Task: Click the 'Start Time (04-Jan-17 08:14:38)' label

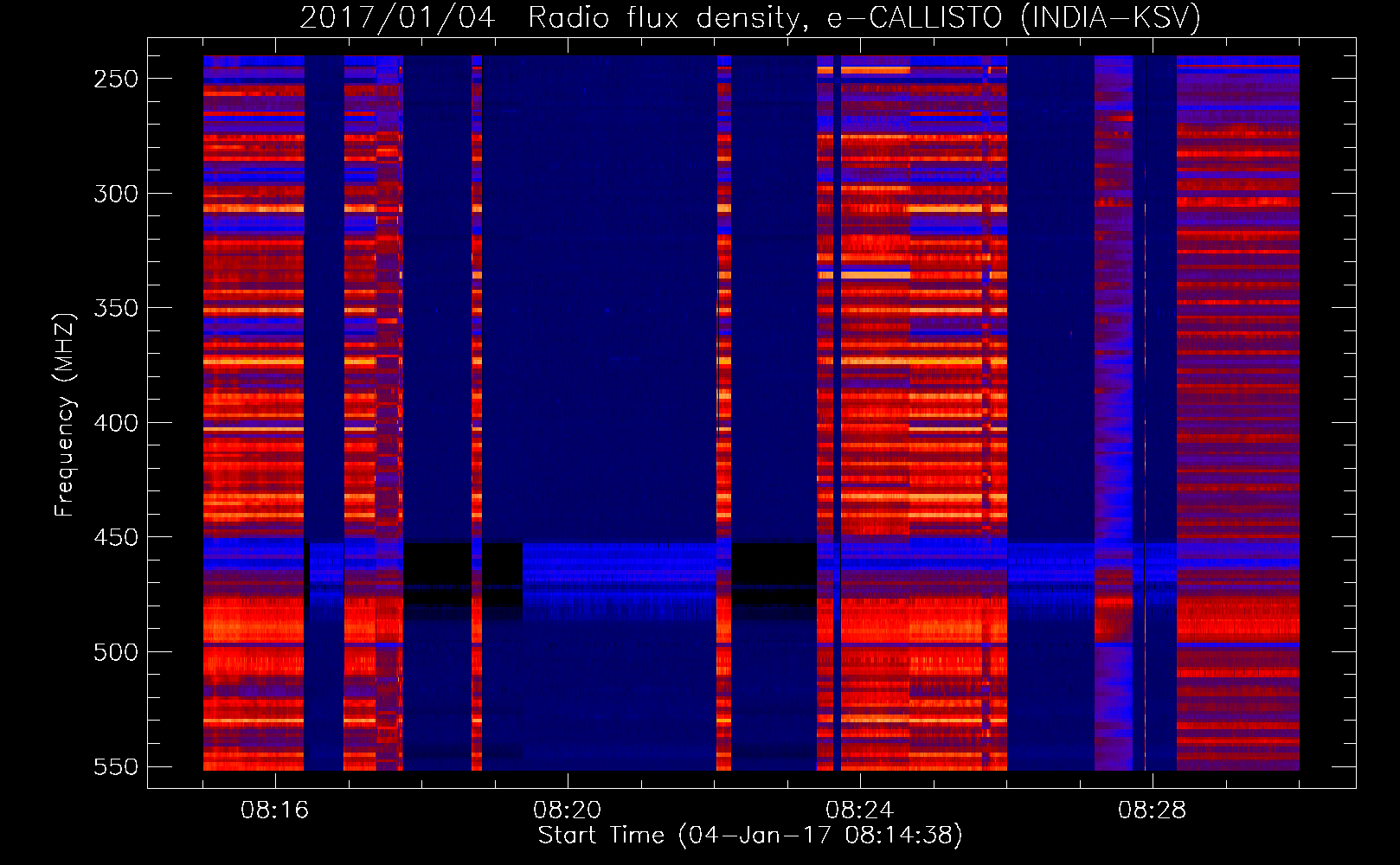Action: pos(750,836)
